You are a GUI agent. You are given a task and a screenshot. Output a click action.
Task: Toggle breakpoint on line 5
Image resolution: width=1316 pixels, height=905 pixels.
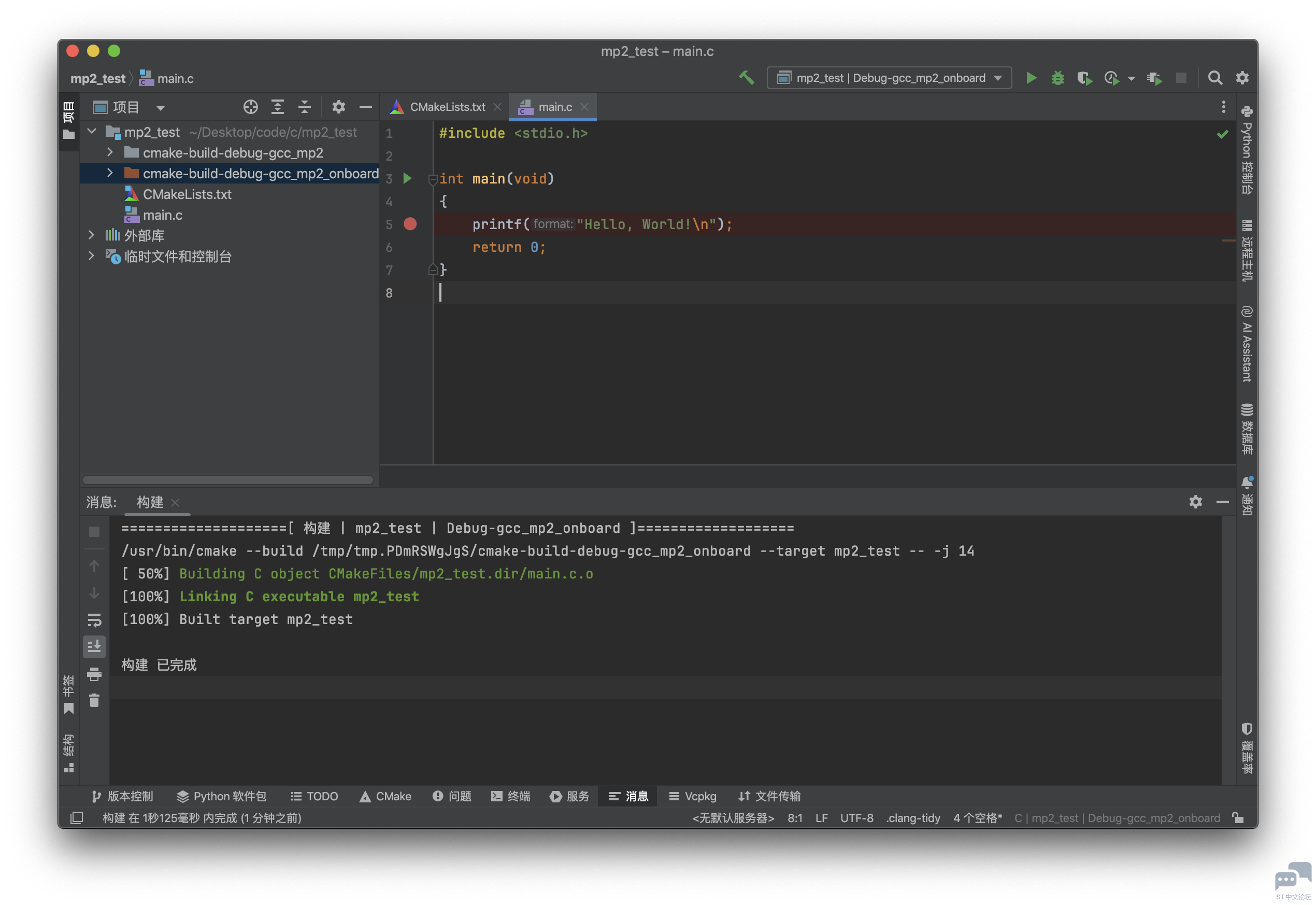[x=410, y=224]
